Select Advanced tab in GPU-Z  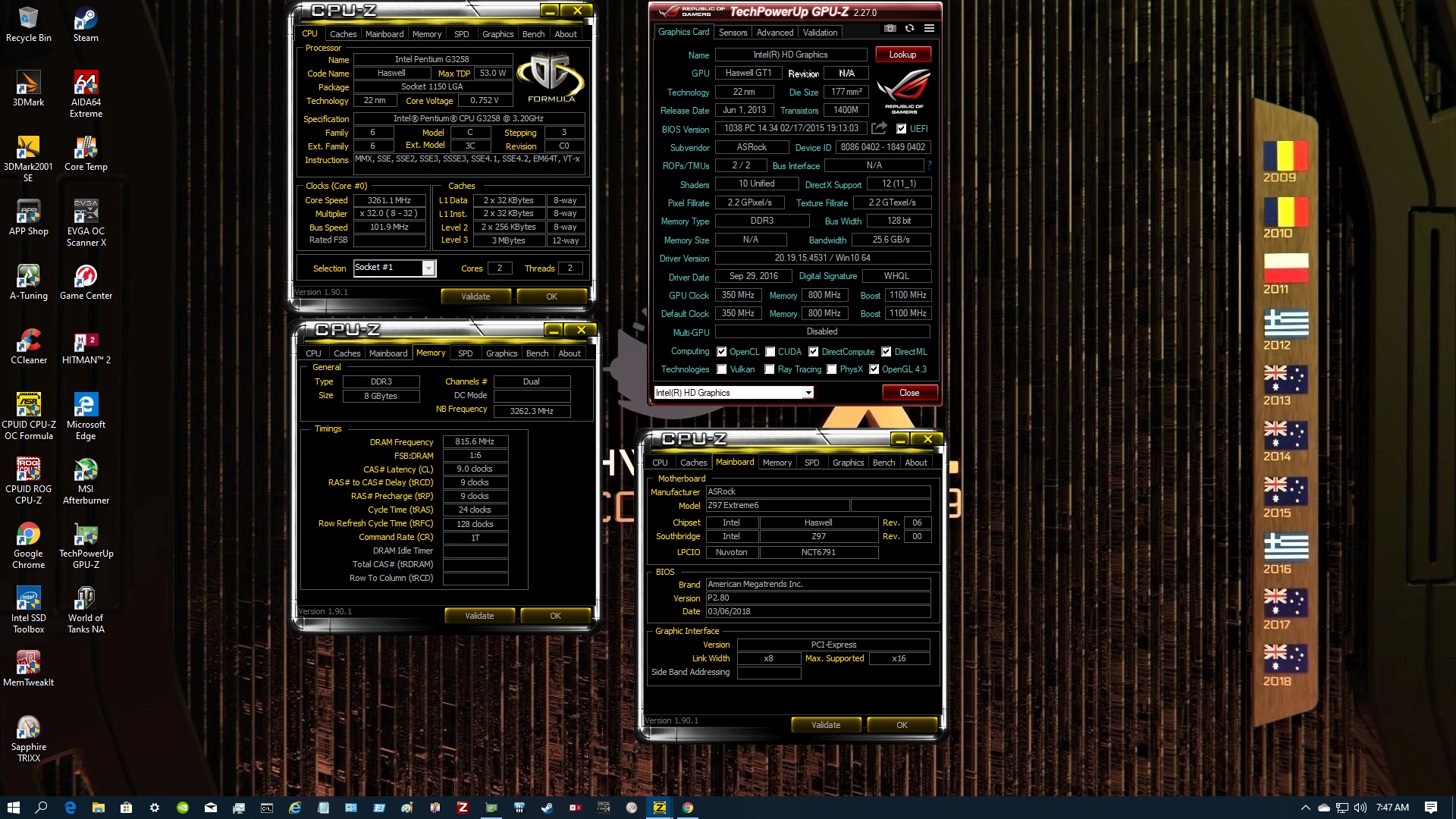pos(774,33)
